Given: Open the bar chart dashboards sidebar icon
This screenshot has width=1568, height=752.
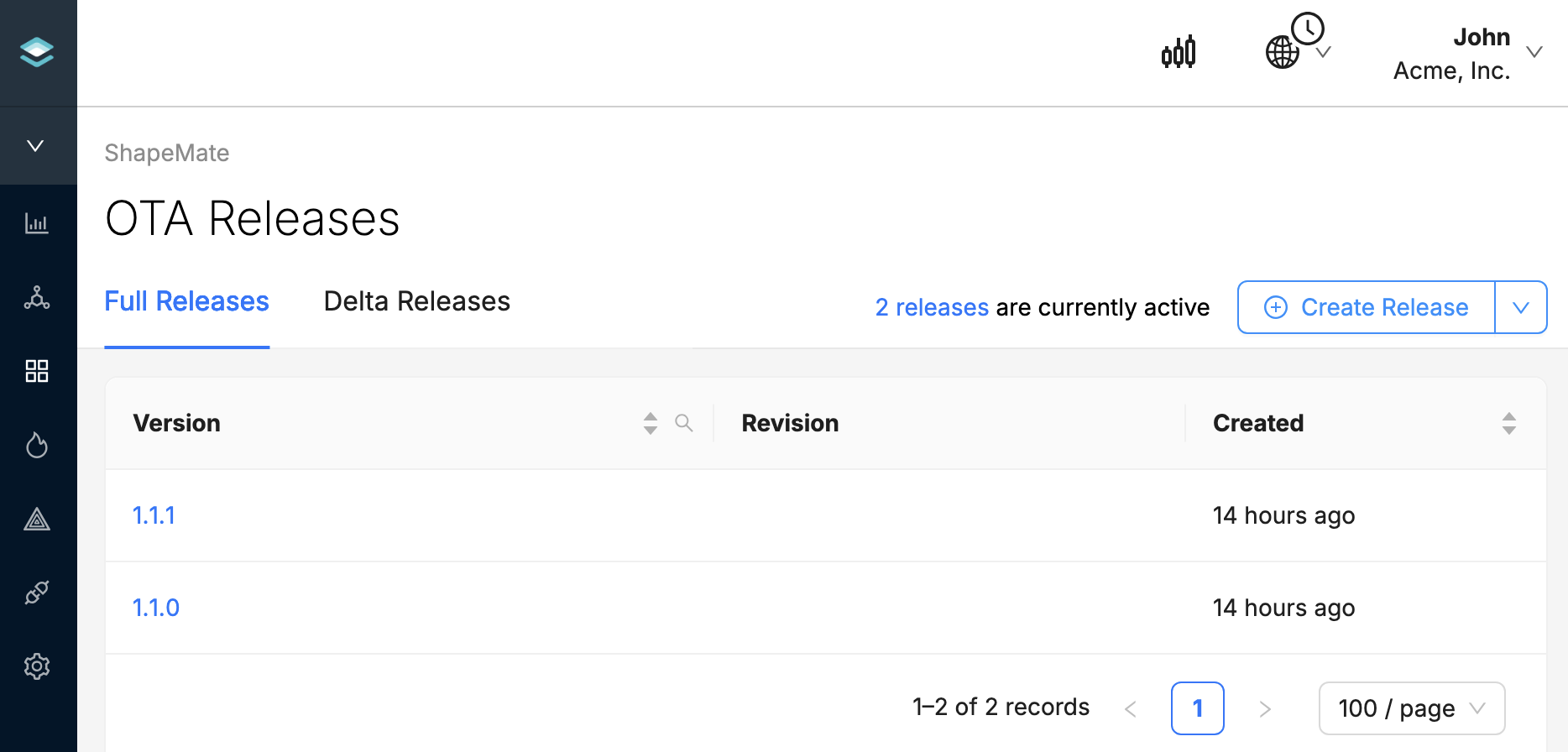Looking at the screenshot, I should (x=37, y=223).
